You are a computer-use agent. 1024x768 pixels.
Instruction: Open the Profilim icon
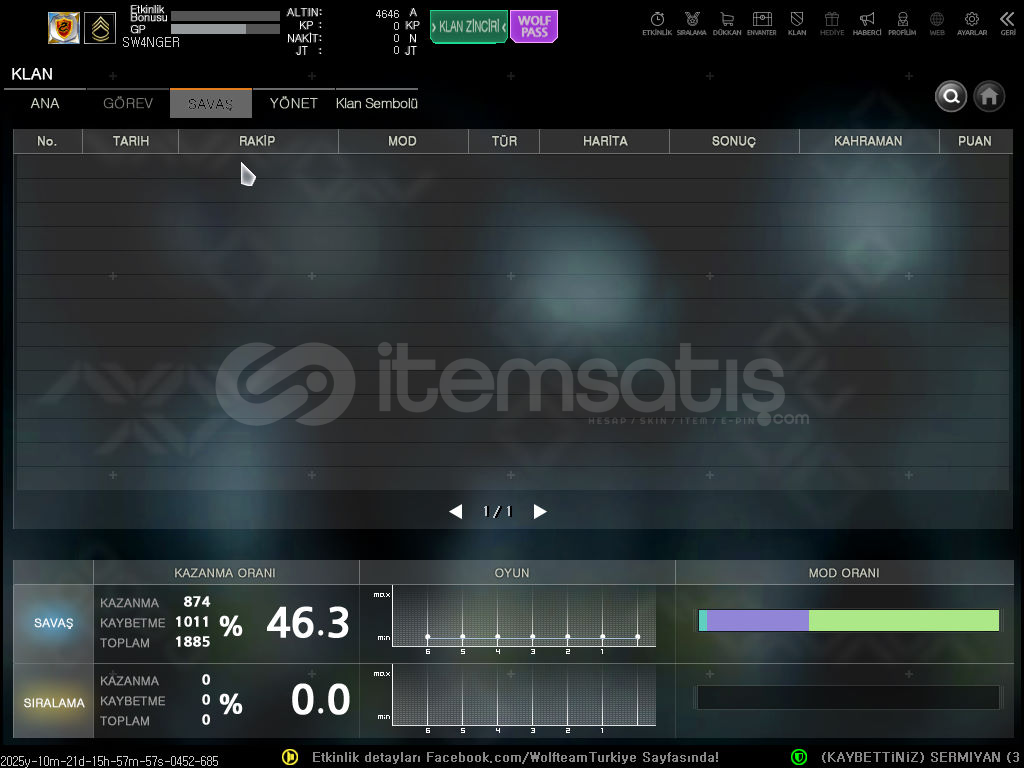pyautogui.click(x=902, y=20)
